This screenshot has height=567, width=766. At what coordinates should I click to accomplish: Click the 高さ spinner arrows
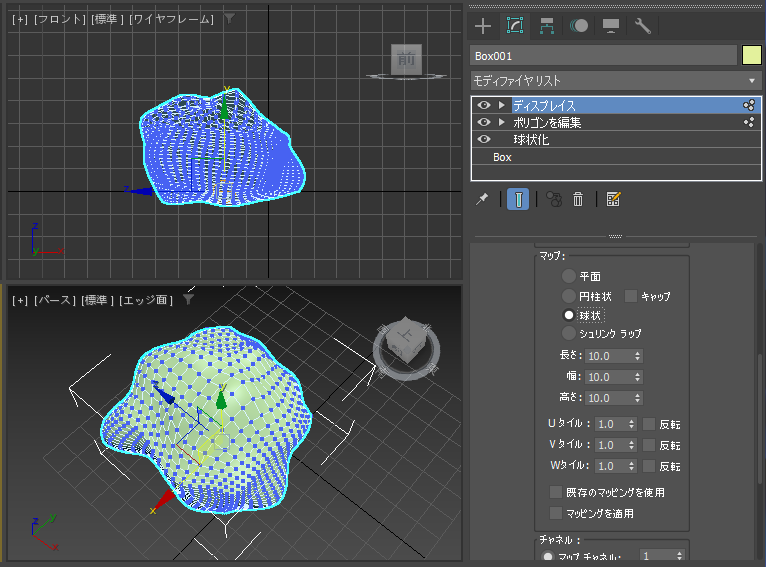(x=638, y=398)
